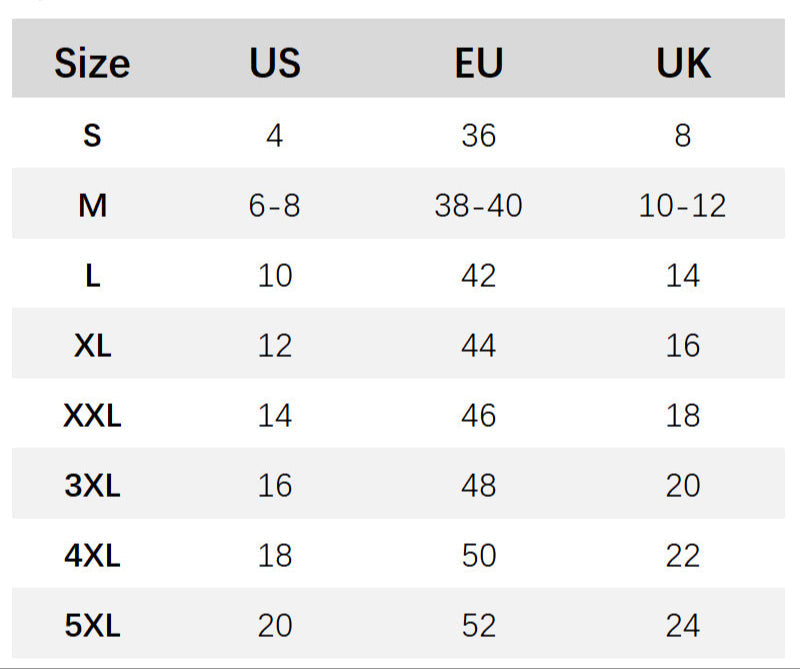Click the UK value 22 for size 4XL
800x669 pixels.
tap(683, 556)
